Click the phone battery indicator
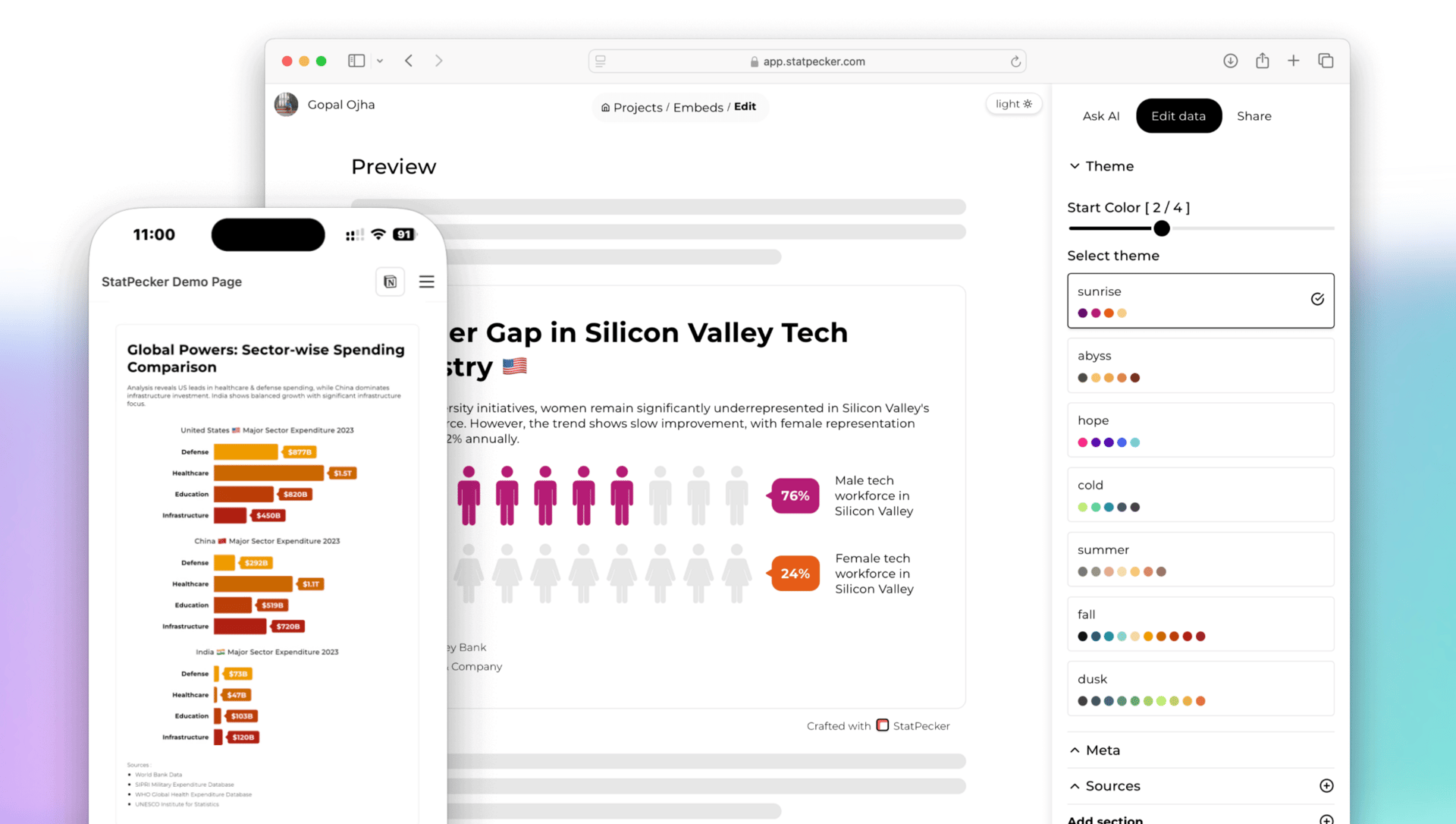This screenshot has height=824, width=1456. (404, 234)
